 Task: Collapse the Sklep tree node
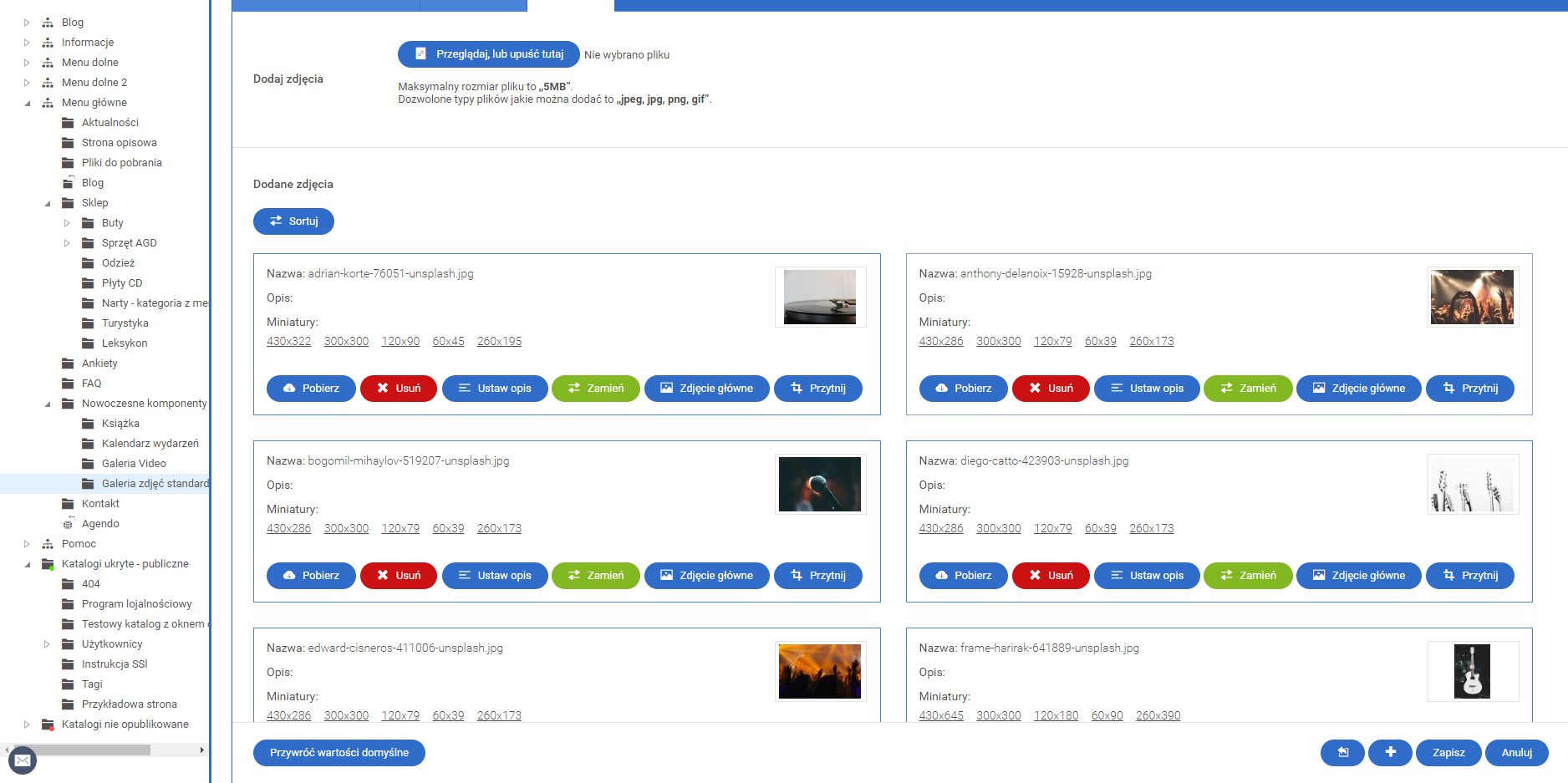point(47,203)
